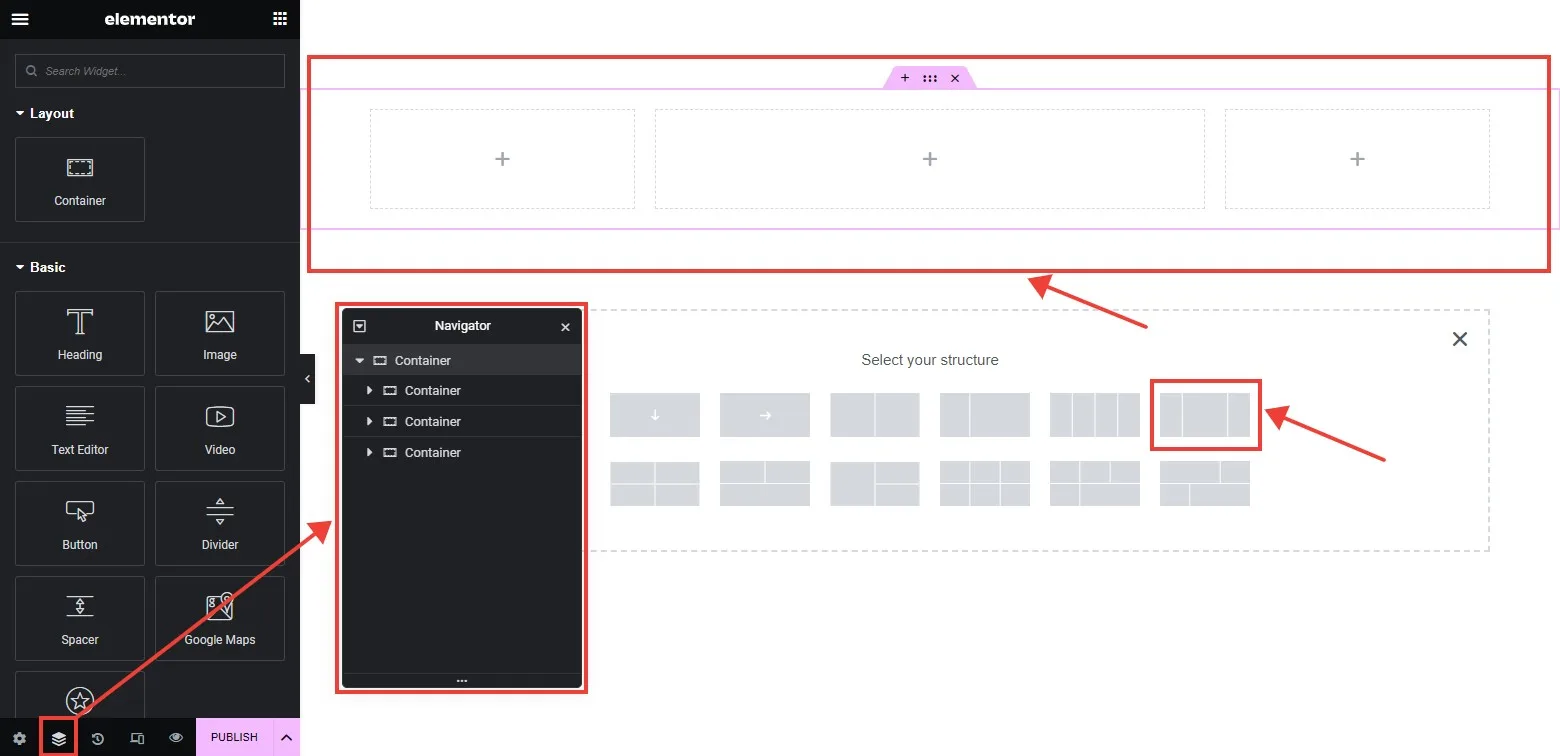The image size is (1560, 756).
Task: Add element in the middle container plus
Action: point(930,159)
